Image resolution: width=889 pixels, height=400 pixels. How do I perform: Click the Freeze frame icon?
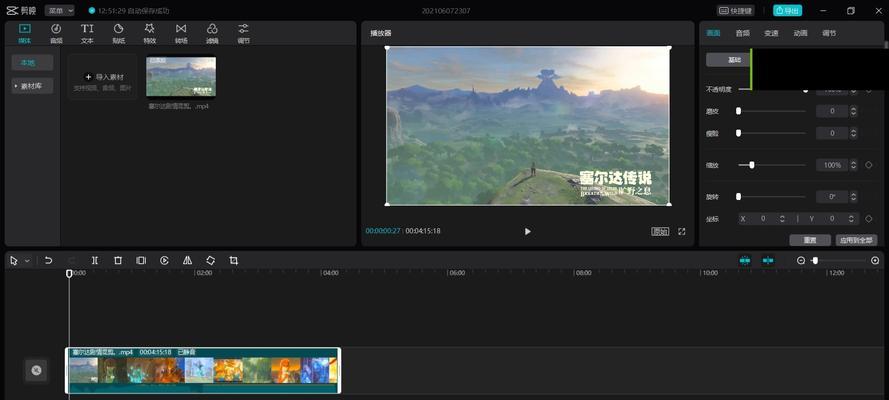point(141,261)
